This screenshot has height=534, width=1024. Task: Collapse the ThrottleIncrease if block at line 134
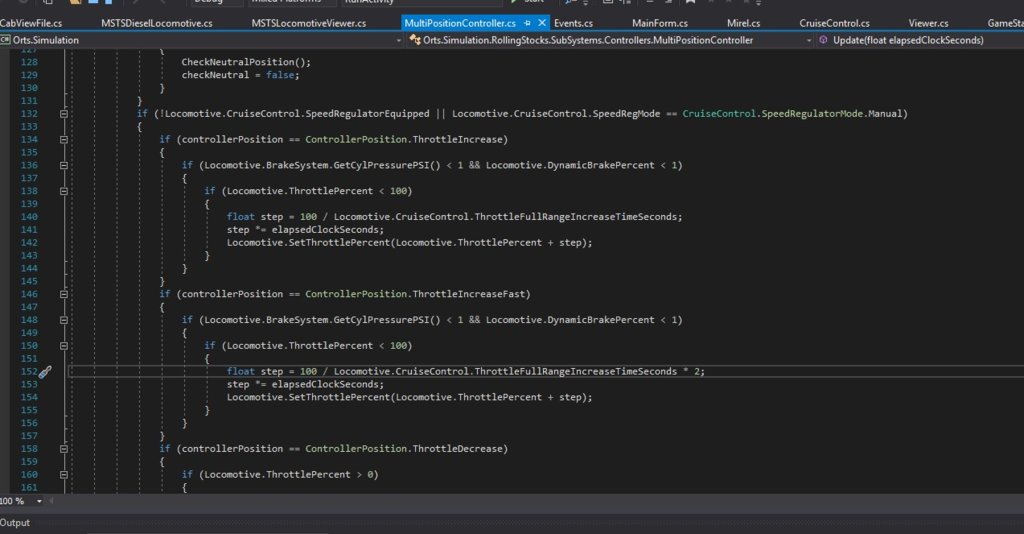click(x=64, y=140)
